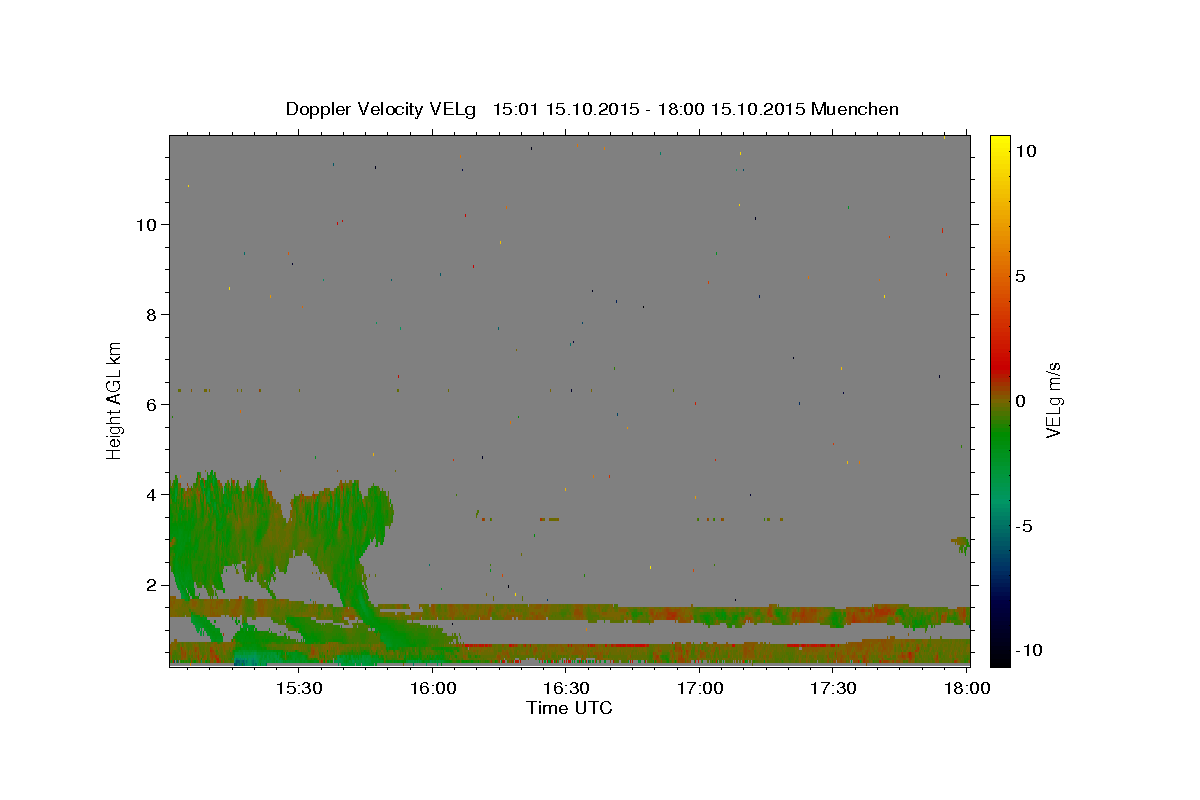Click the 17:00 time tick label
Screen dimensions: 1200x800
(x=700, y=689)
